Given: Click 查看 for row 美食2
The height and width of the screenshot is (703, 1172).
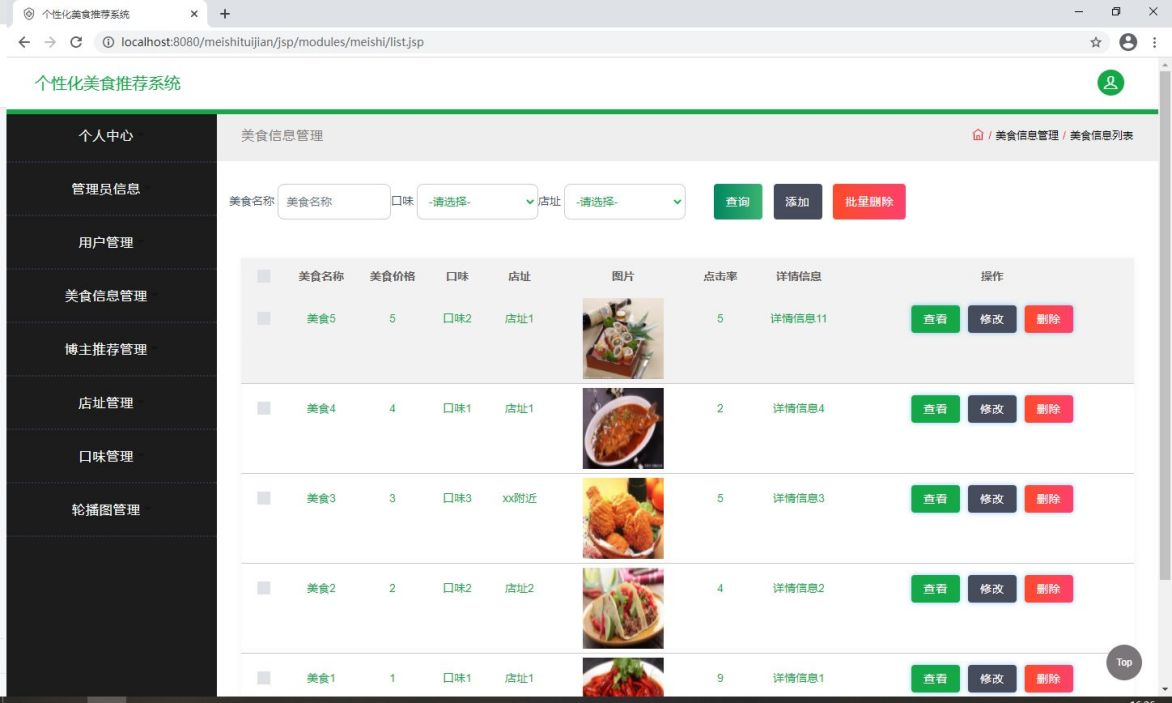Looking at the screenshot, I should click(x=935, y=589).
